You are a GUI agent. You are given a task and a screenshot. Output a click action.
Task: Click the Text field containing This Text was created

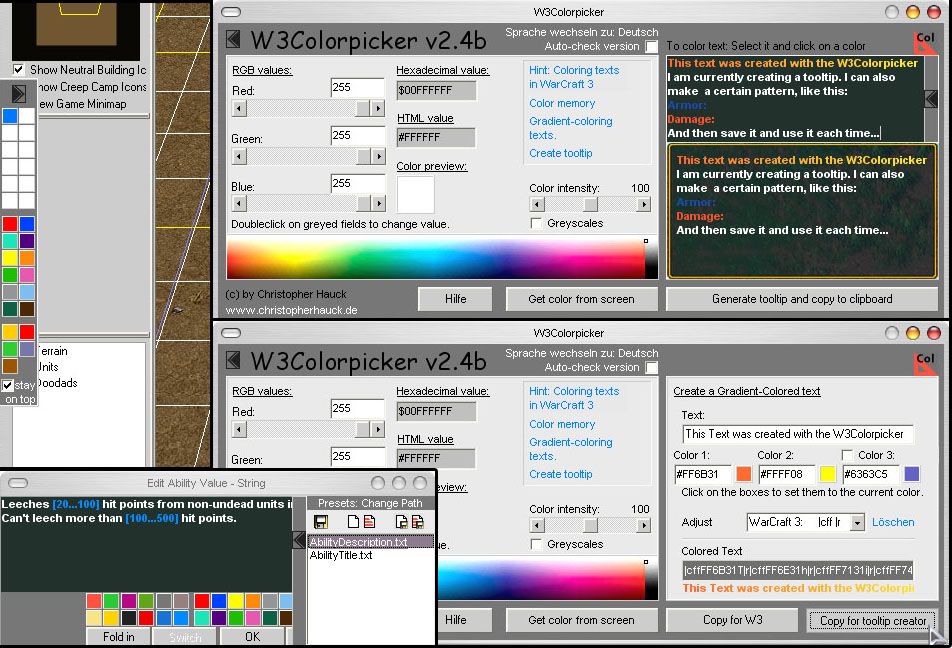pyautogui.click(x=798, y=434)
